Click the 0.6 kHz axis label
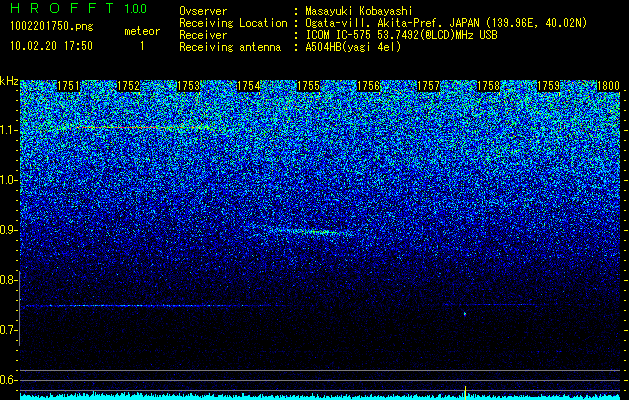The width and height of the screenshot is (629, 400). point(7,380)
